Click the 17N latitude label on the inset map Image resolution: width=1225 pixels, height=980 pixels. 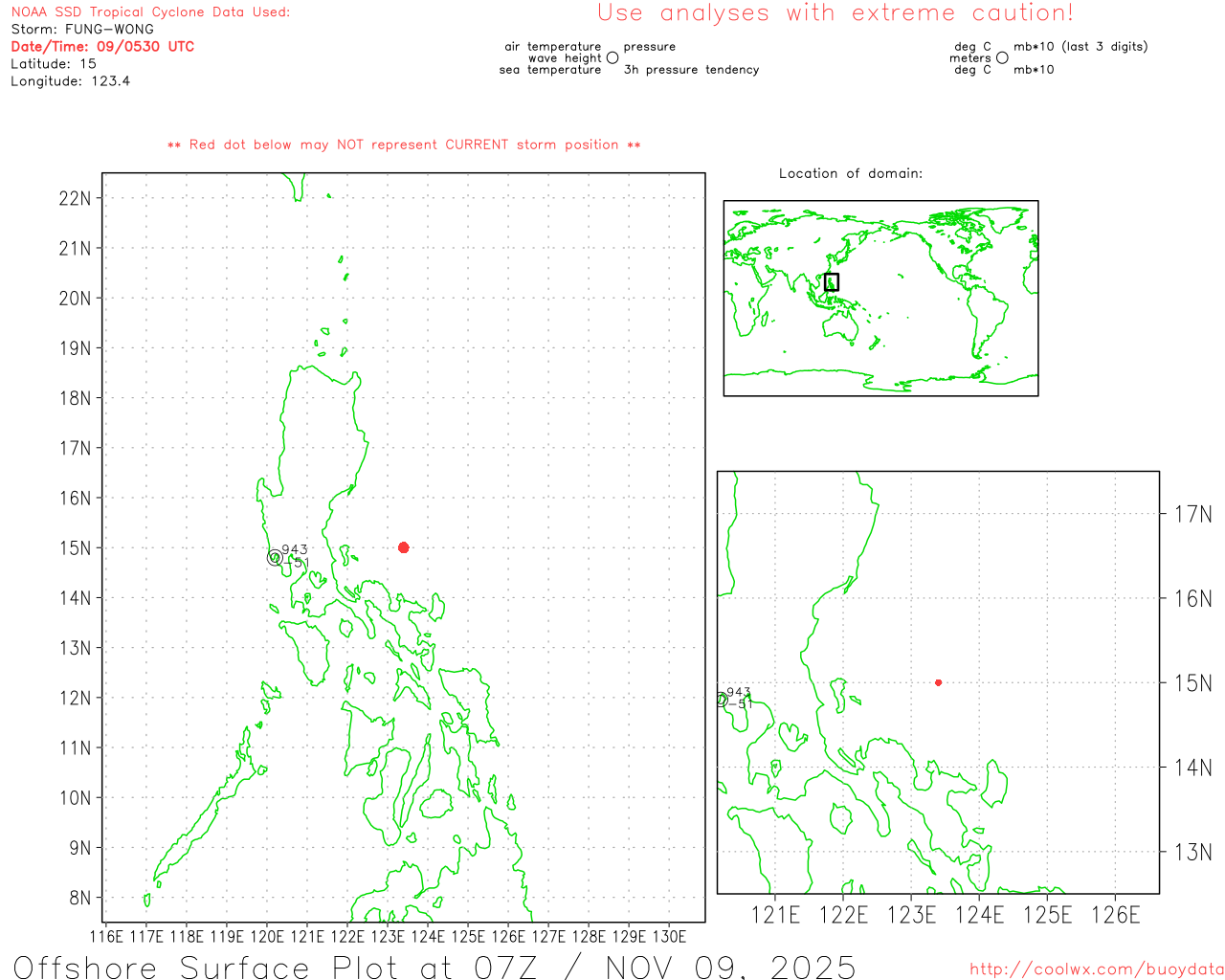(1192, 514)
